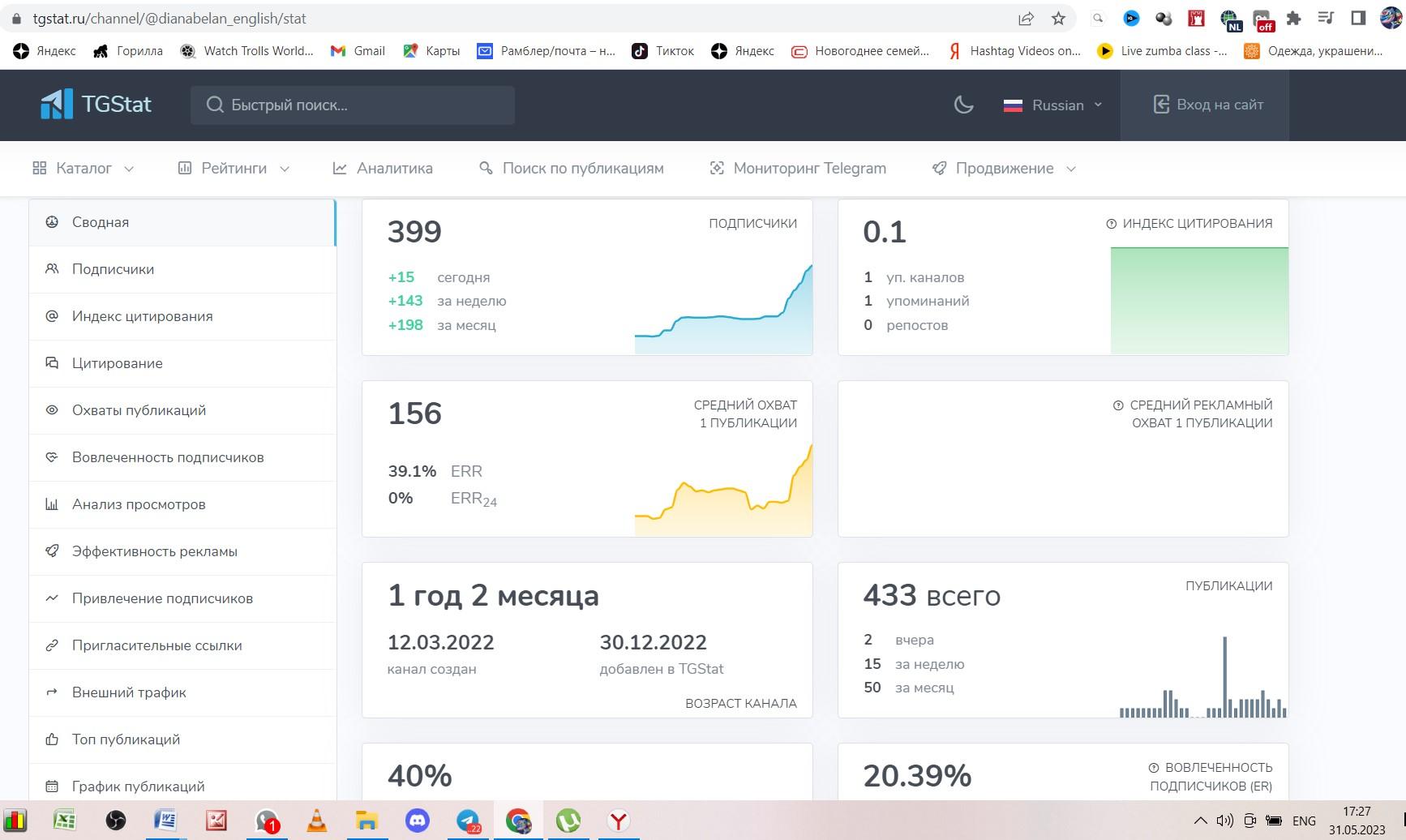Image resolution: width=1406 pixels, height=840 pixels.
Task: Click the bar chart icon beside Анализ просмотров
Action: [52, 504]
